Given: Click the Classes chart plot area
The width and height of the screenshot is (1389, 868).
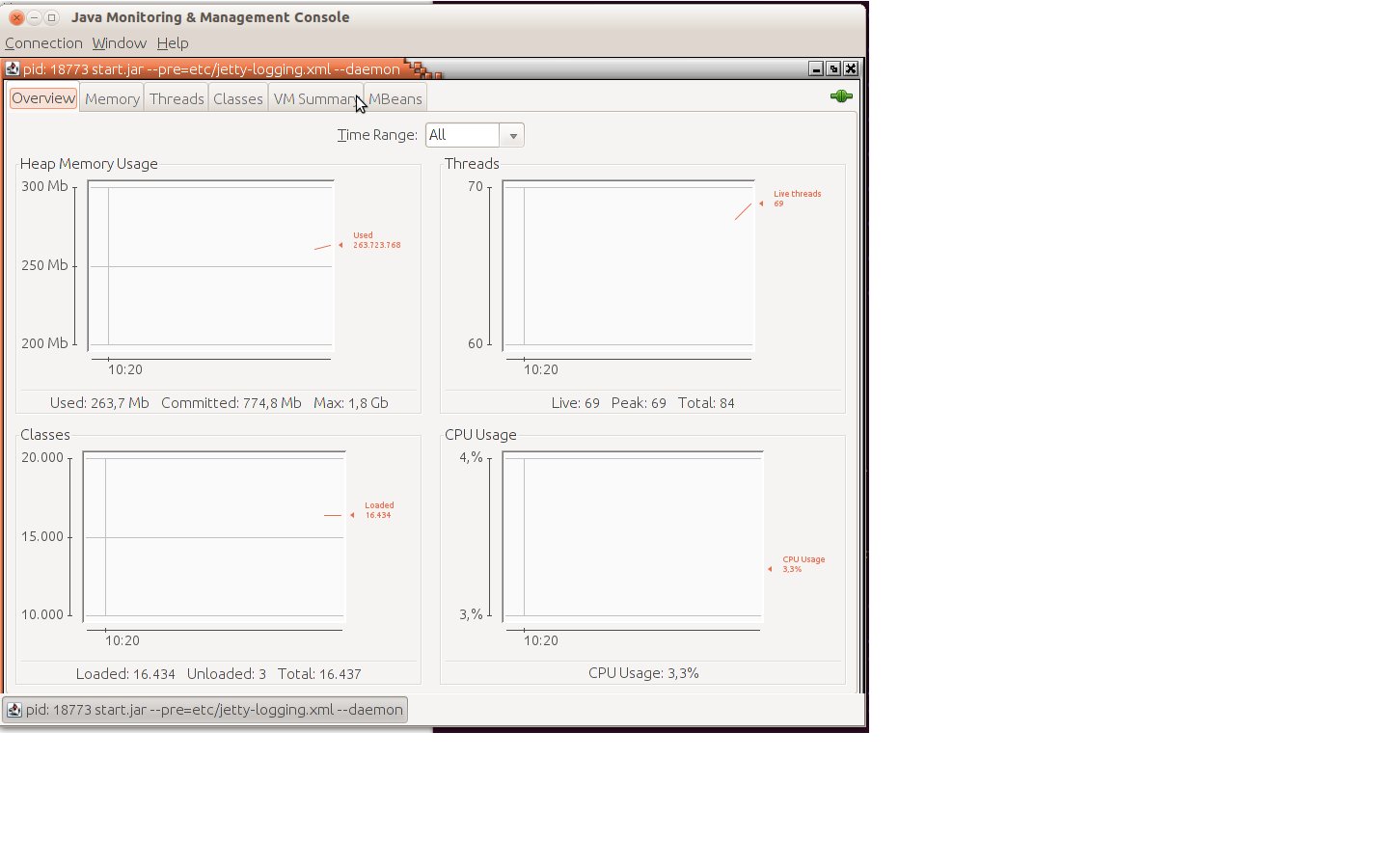Looking at the screenshot, I should [214, 536].
